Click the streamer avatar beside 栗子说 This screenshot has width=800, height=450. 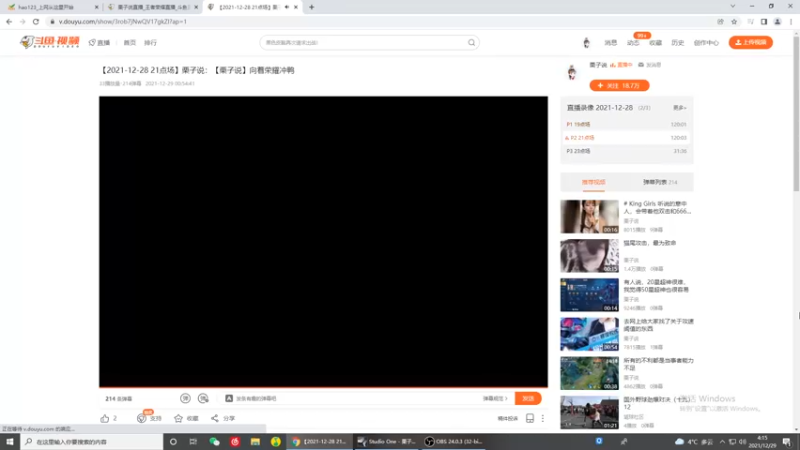click(x=572, y=72)
